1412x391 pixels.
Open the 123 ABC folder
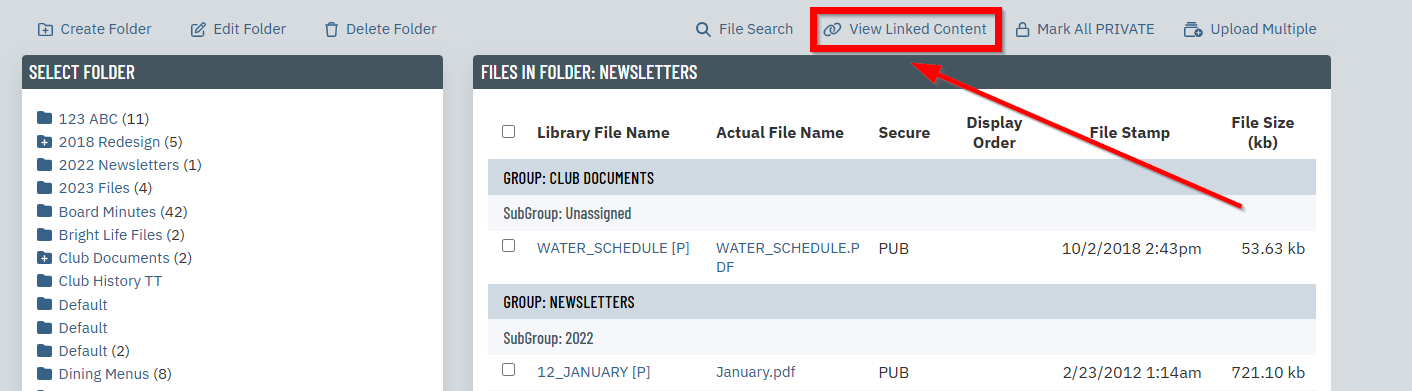tap(89, 119)
